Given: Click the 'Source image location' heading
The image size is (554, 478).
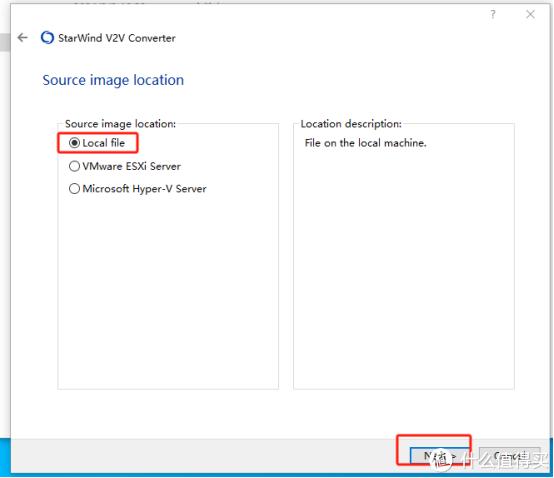Looking at the screenshot, I should 113,80.
